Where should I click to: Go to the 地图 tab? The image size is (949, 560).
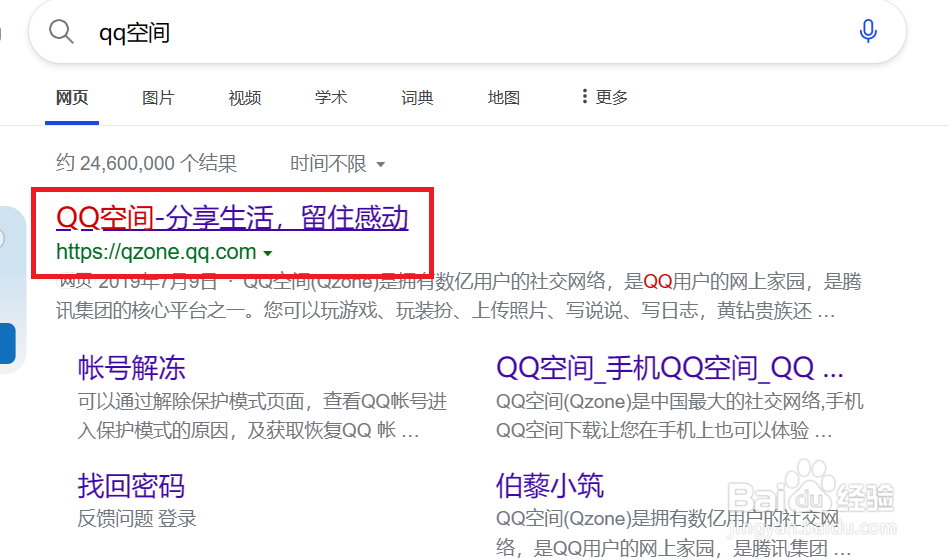[x=504, y=97]
